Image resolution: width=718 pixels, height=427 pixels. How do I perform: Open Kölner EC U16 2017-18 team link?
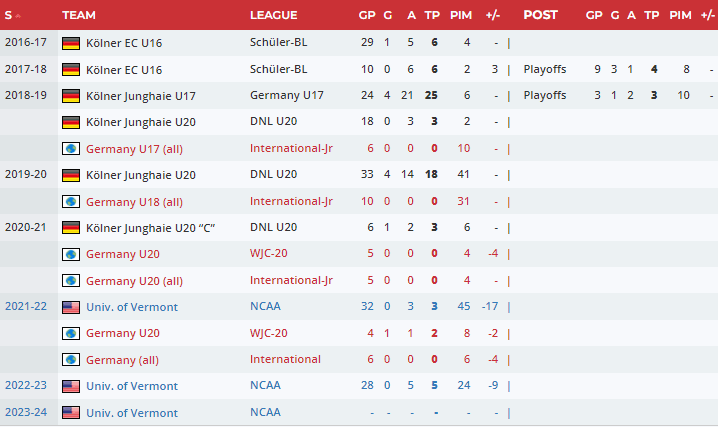click(x=124, y=69)
